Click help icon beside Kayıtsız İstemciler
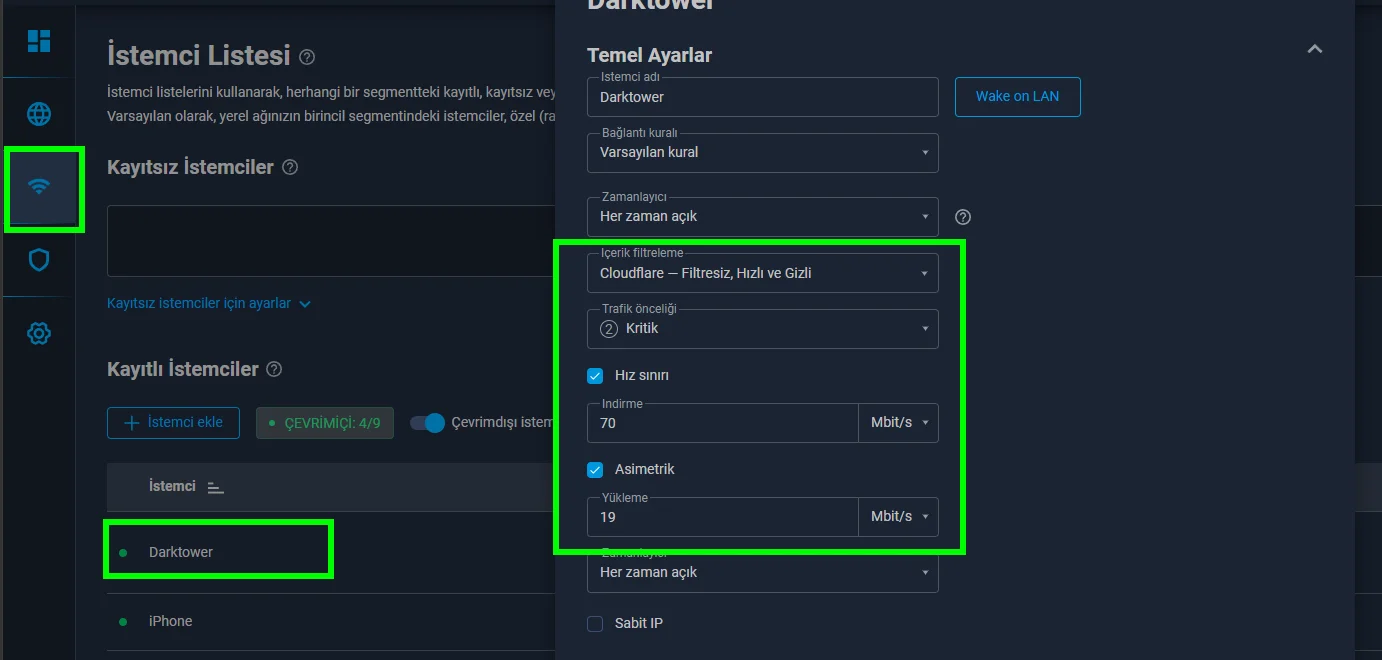1382x660 pixels. point(290,167)
